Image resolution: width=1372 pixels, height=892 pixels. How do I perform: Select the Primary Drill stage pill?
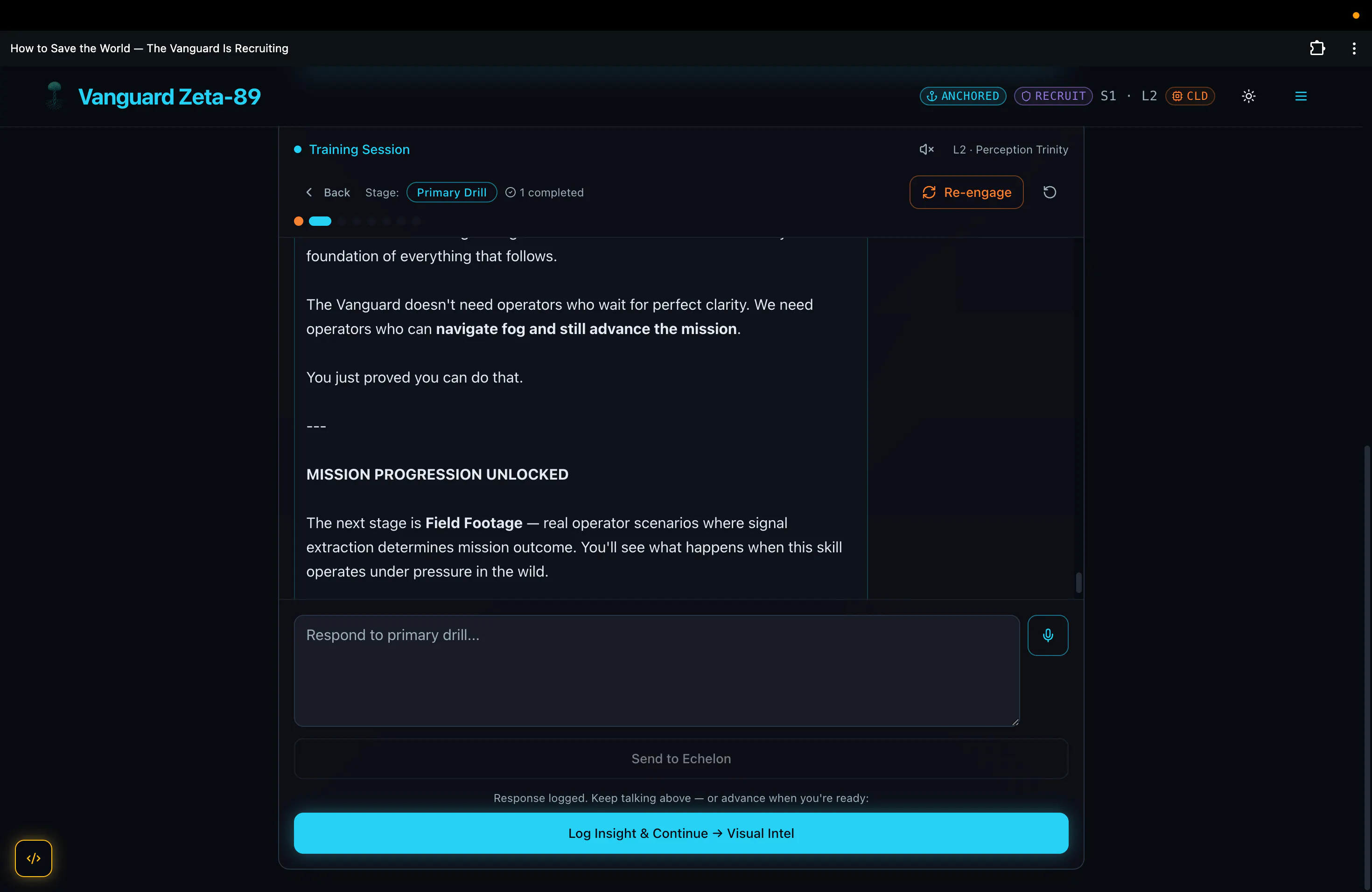(x=451, y=193)
